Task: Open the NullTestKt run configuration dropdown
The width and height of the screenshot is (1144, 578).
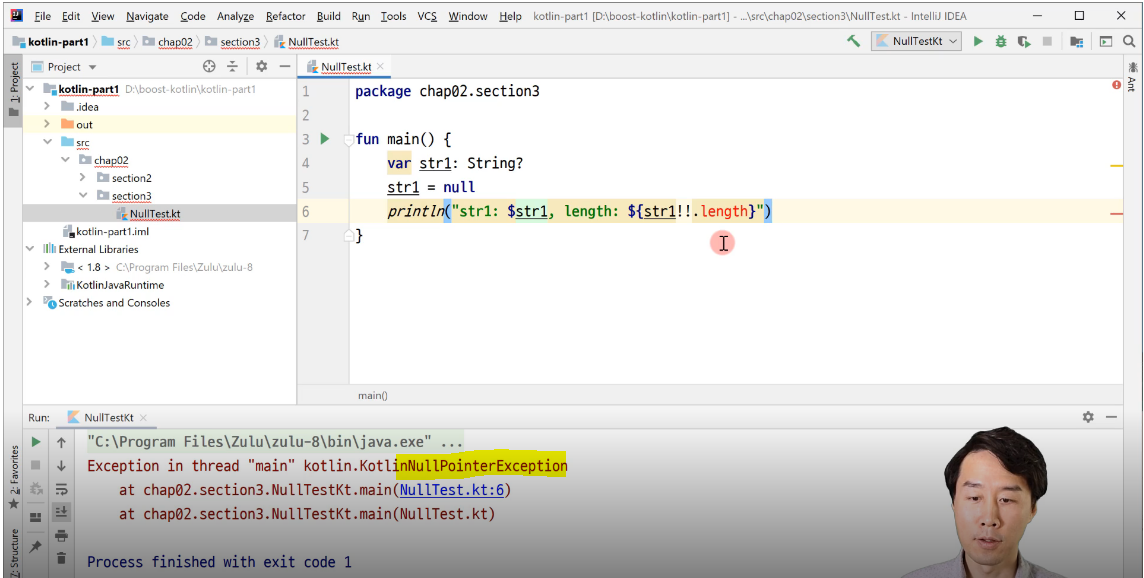Action: 918,42
